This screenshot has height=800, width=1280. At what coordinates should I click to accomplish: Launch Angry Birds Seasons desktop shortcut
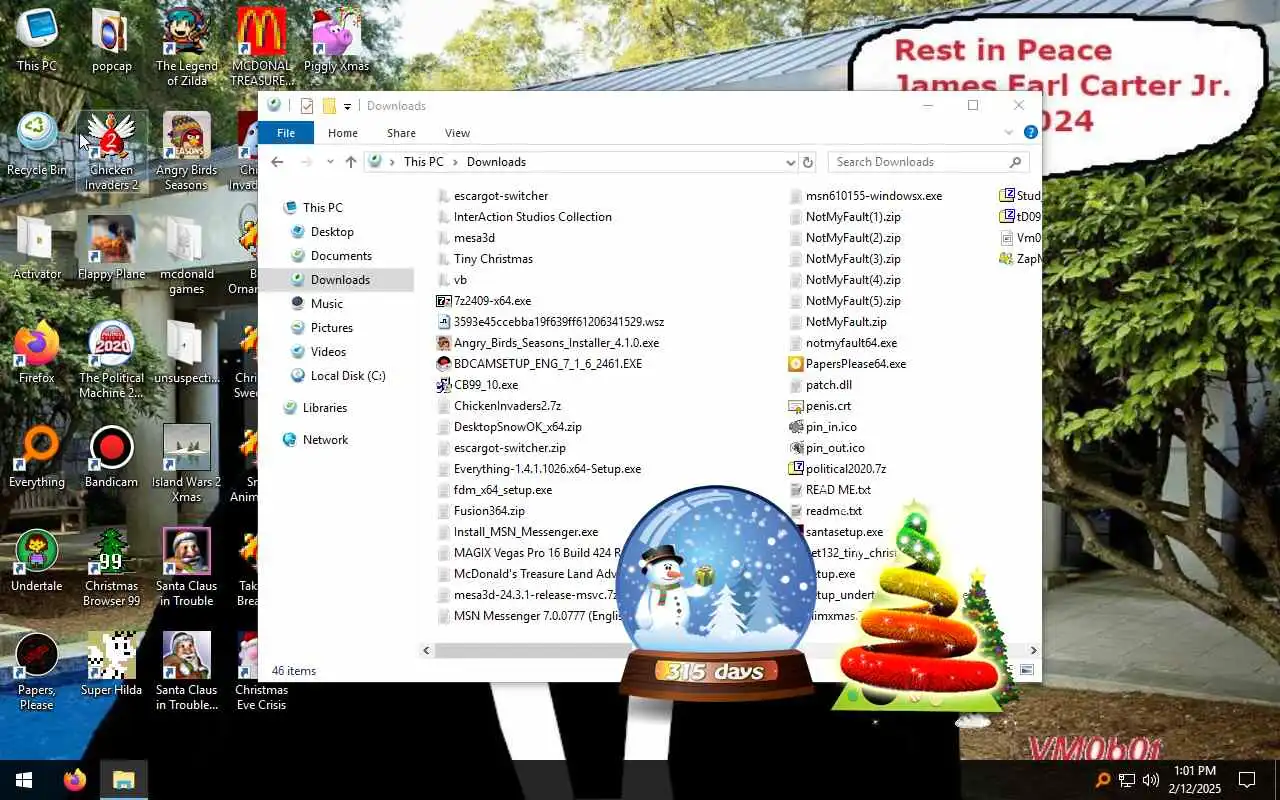tap(186, 151)
